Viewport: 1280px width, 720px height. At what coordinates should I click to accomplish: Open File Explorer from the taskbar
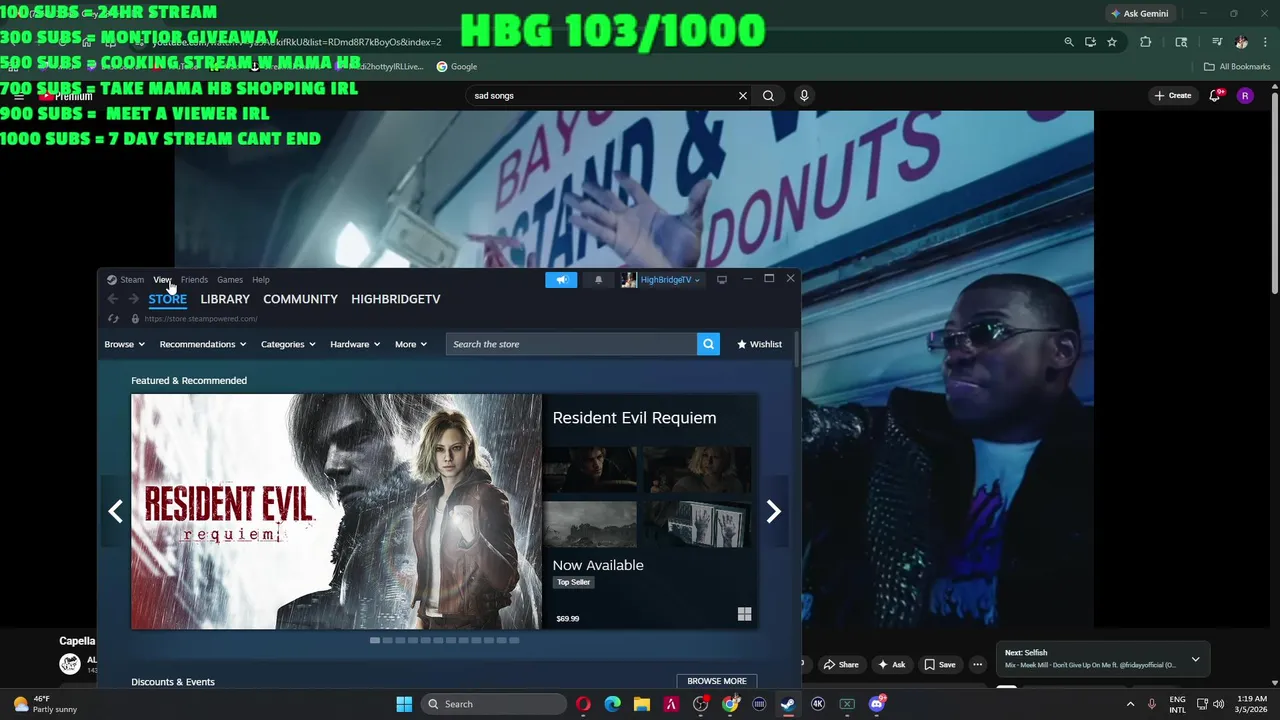tap(641, 704)
